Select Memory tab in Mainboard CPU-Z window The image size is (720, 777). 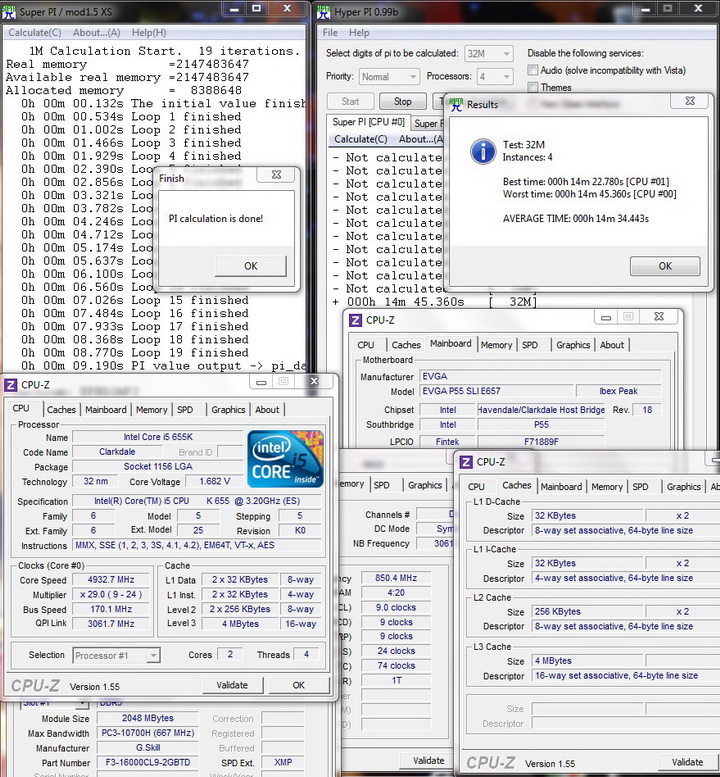496,345
